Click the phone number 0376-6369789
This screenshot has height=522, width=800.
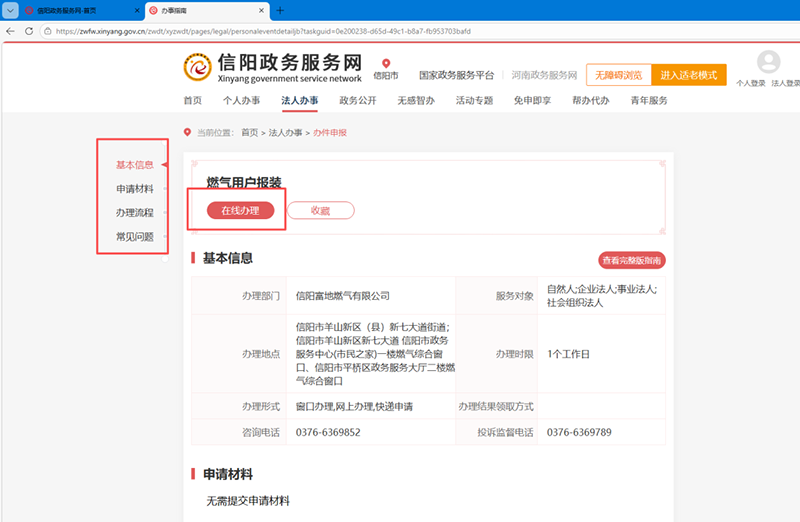[579, 432]
